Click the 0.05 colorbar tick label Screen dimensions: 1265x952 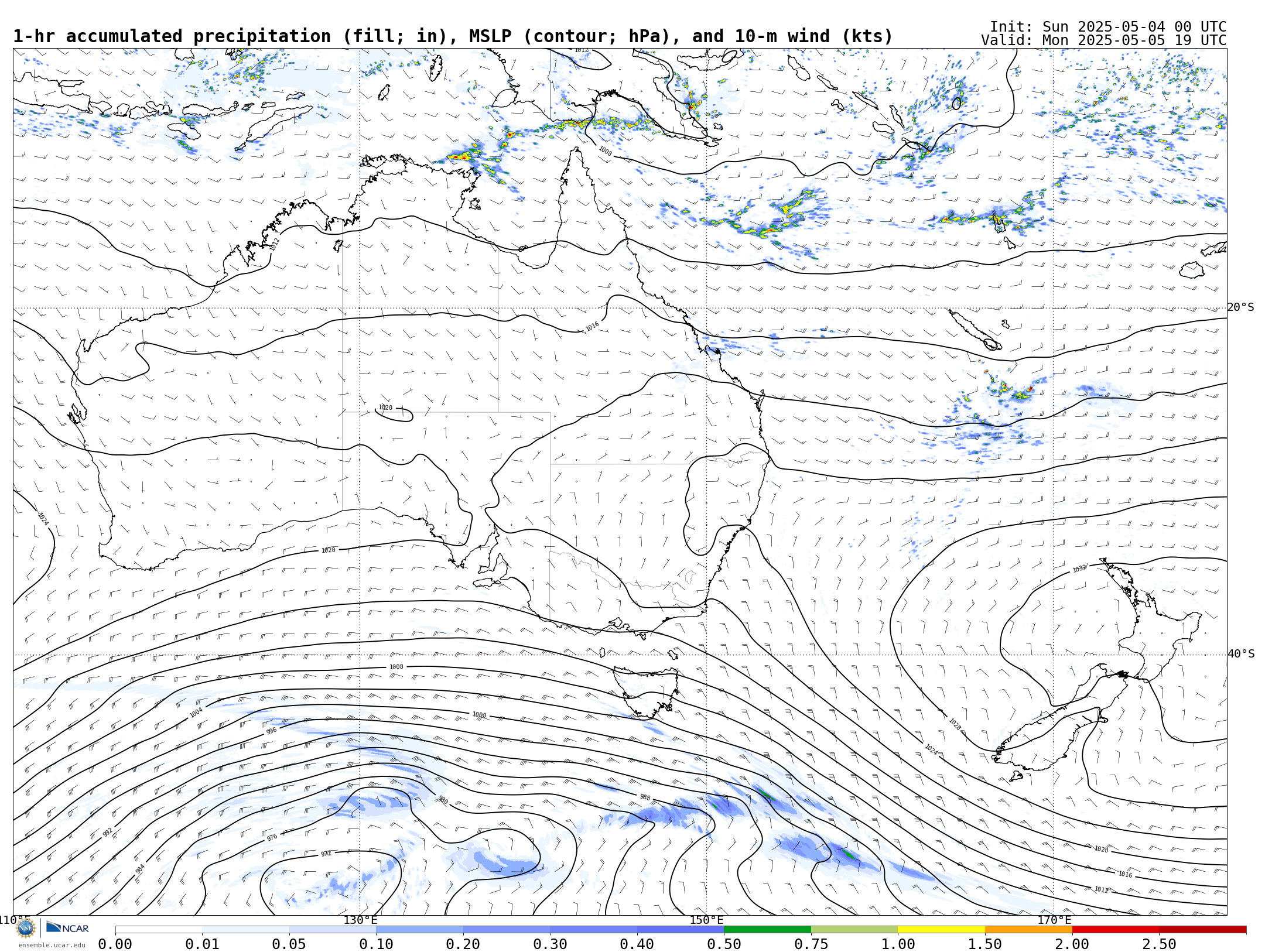[289, 944]
